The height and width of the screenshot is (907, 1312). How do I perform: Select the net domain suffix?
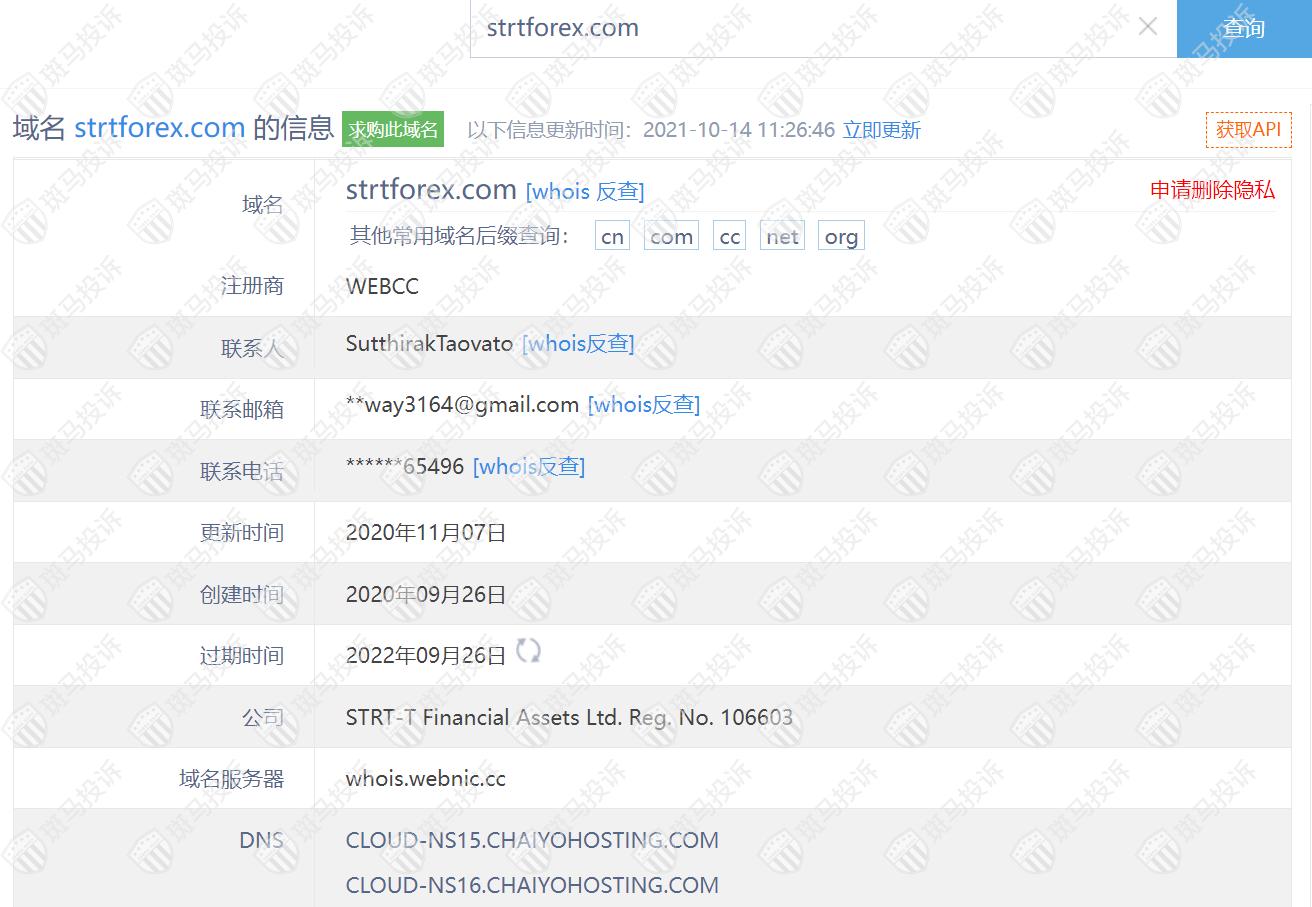tap(782, 237)
